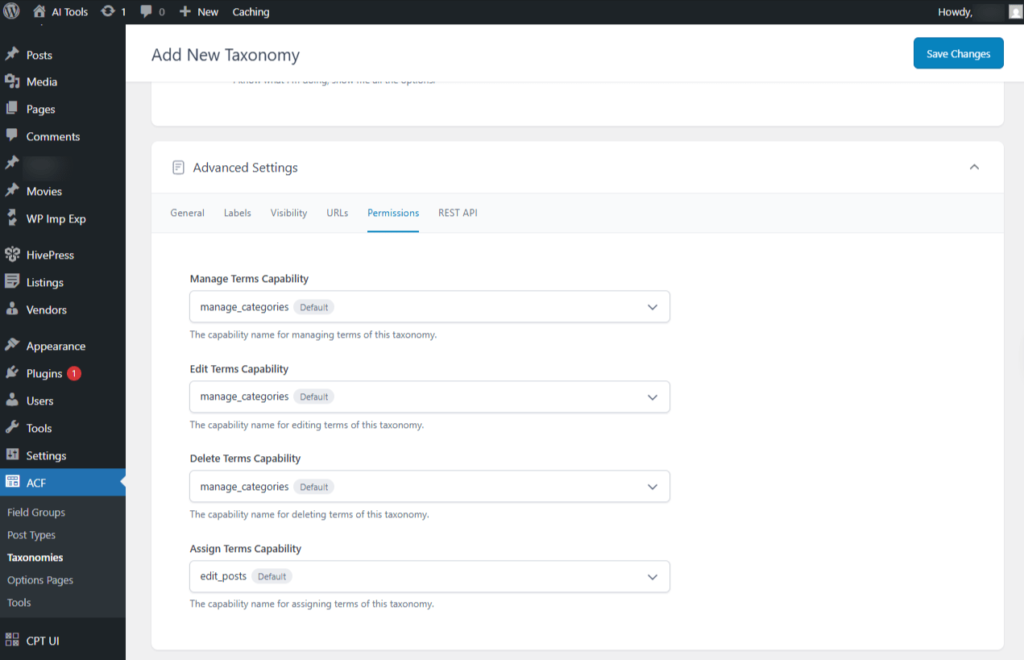Switch to the REST API tab
Image resolution: width=1024 pixels, height=660 pixels.
[457, 213]
